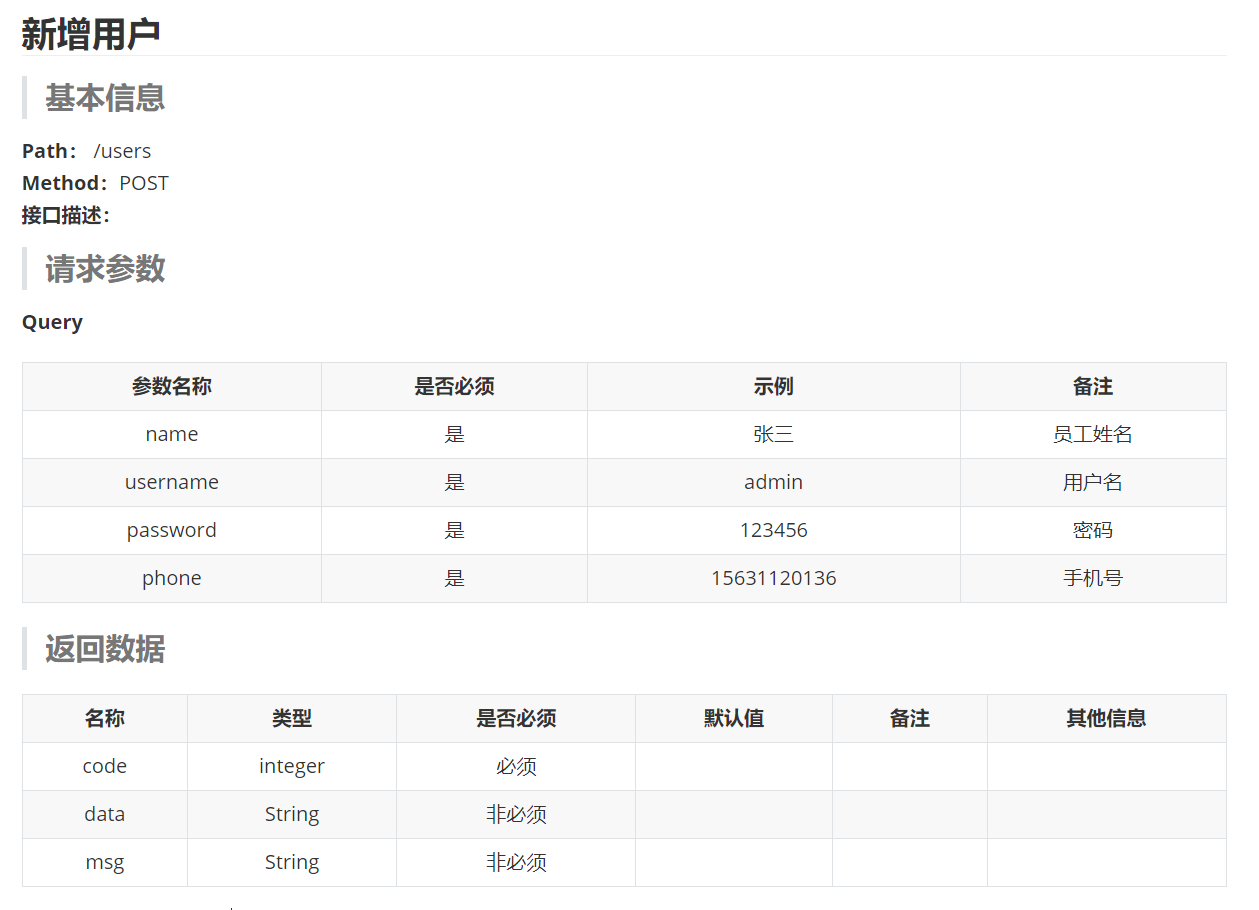Select the 基本信息 section heading

pyautogui.click(x=105, y=98)
